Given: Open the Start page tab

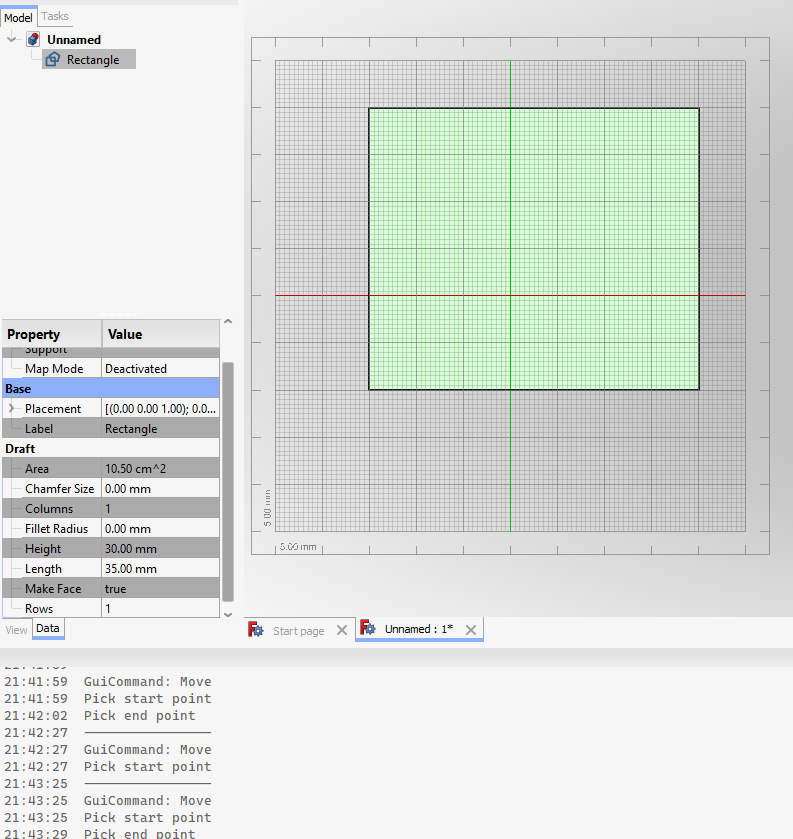Looking at the screenshot, I should pos(298,631).
